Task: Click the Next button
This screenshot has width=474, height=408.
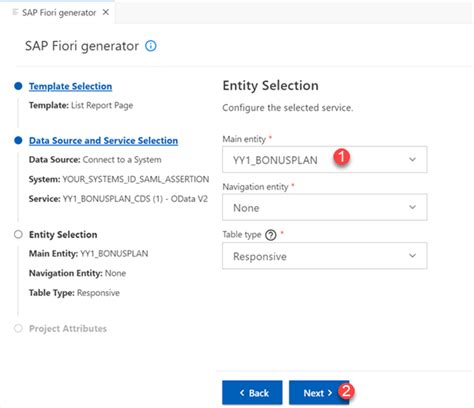Action: click(319, 393)
